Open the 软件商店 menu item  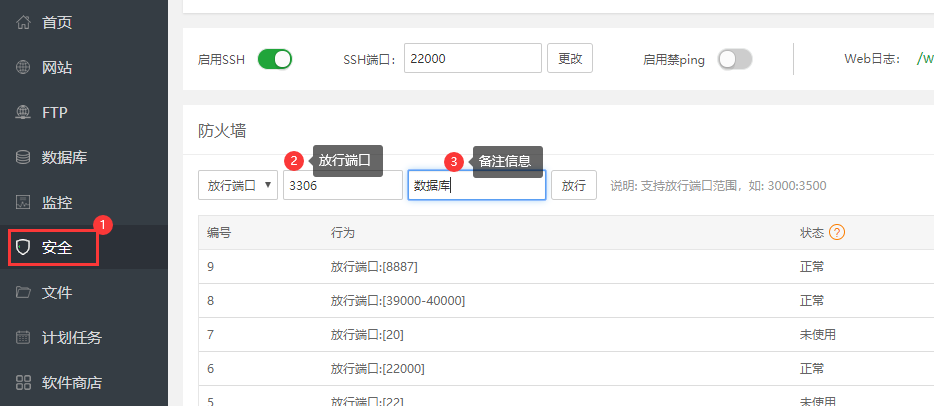click(x=71, y=383)
